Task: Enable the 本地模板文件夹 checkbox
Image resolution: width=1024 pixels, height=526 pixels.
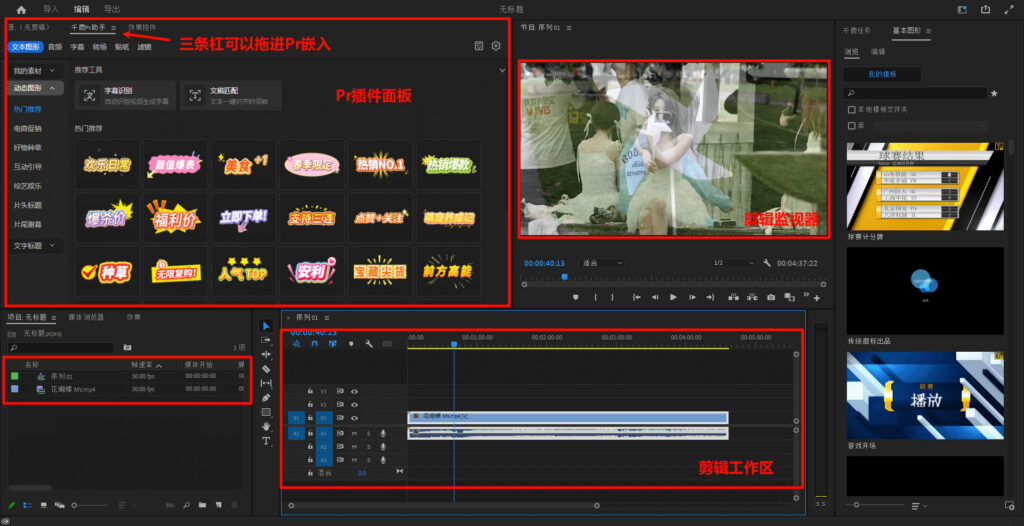Action: click(851, 109)
